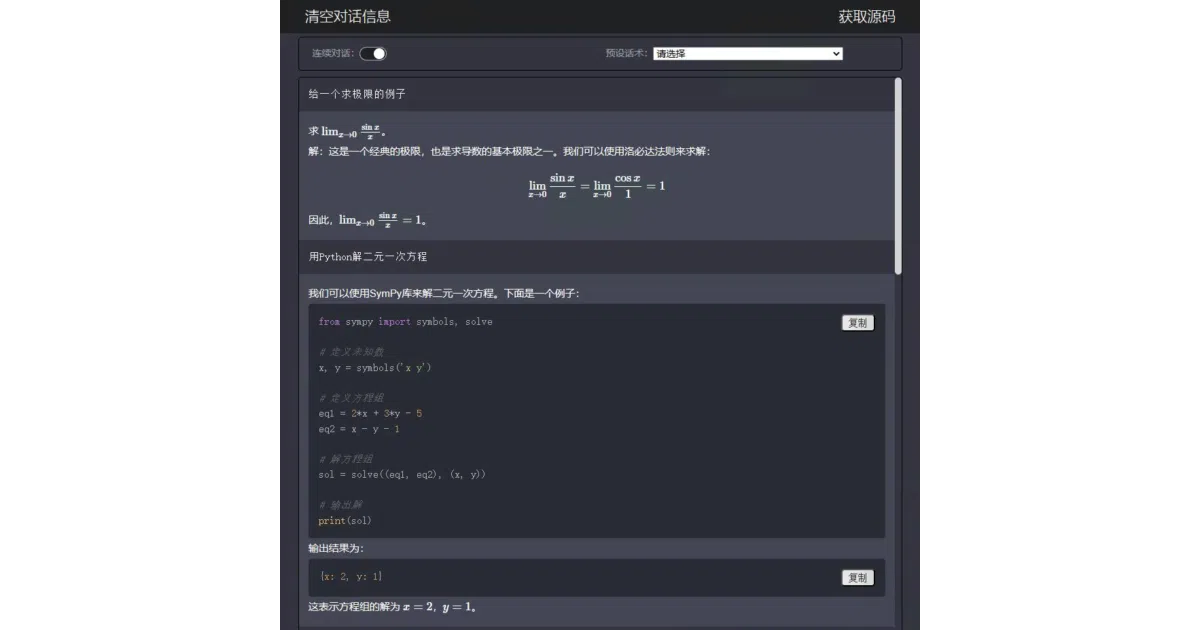Screen dimensions: 1200x630
Task: Toggle the 连续对话 switch
Action: coord(373,54)
